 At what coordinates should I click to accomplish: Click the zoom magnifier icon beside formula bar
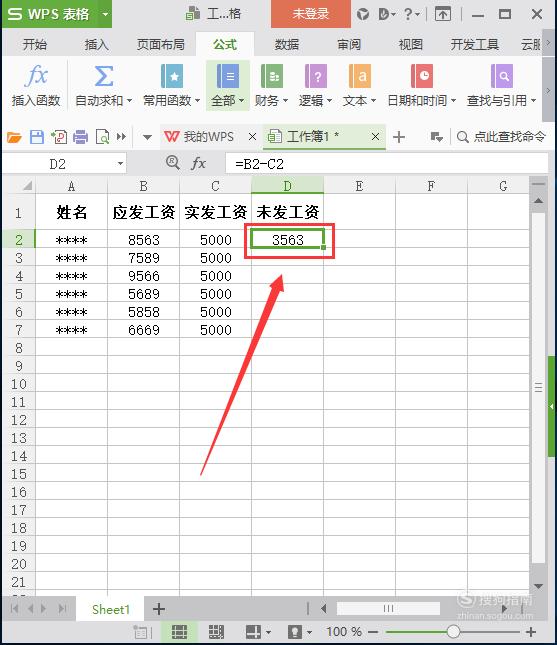point(173,163)
